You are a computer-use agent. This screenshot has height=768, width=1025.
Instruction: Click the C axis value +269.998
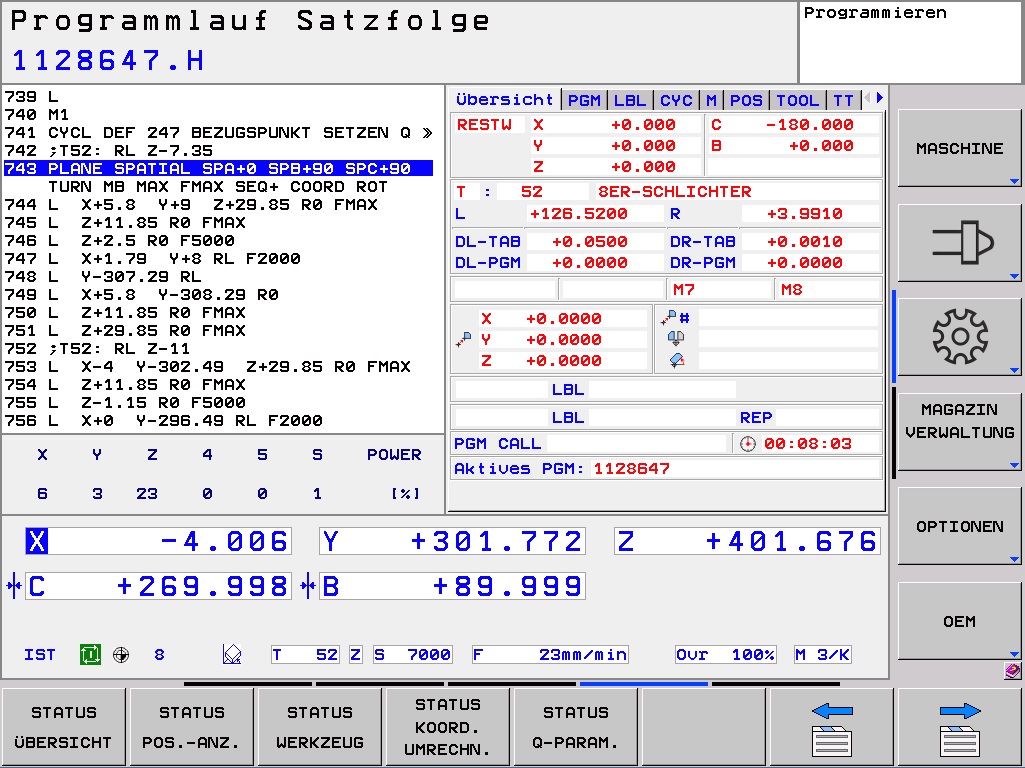click(202, 586)
